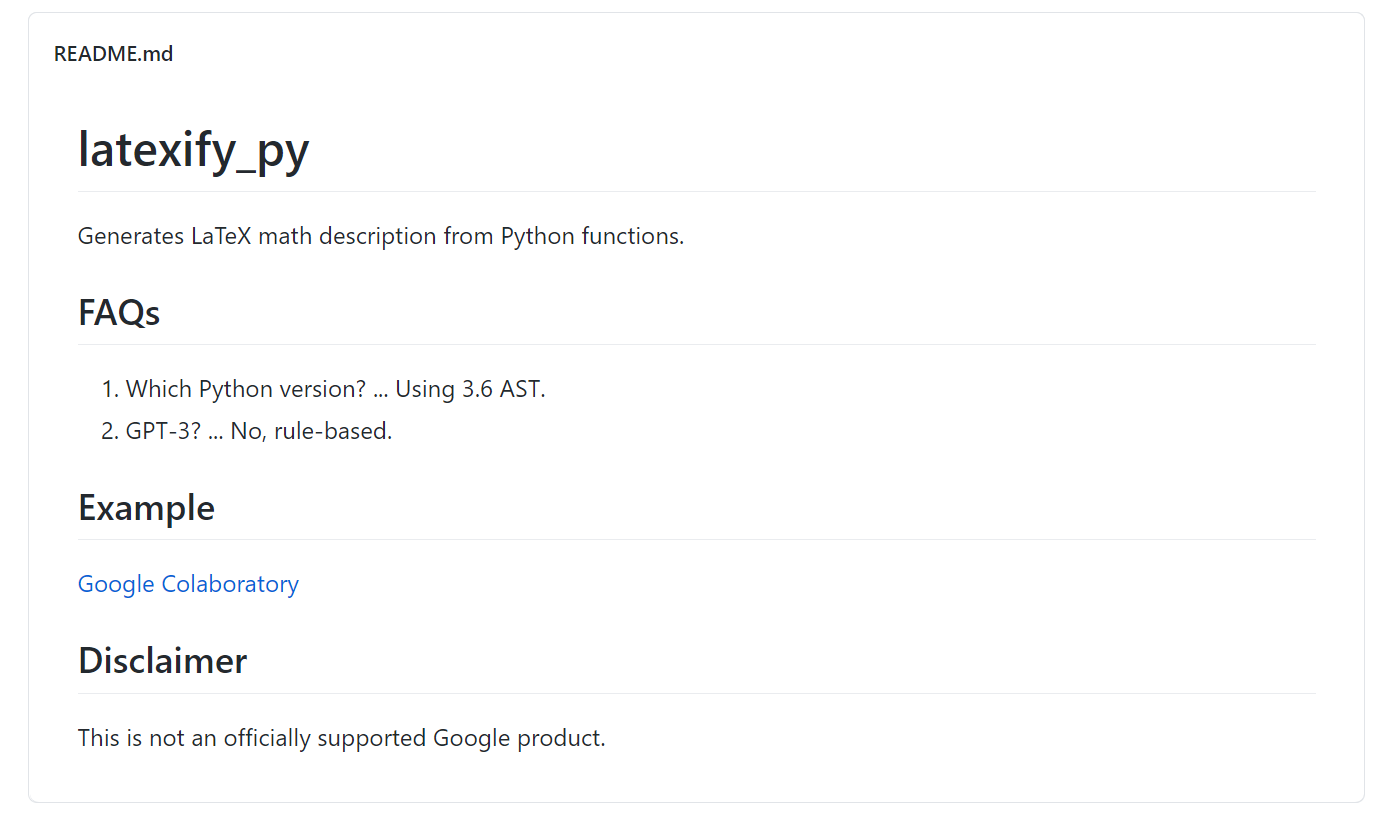This screenshot has width=1387, height=824.
Task: Click the word "Google" in the disclaimer sentence
Action: pos(471,739)
